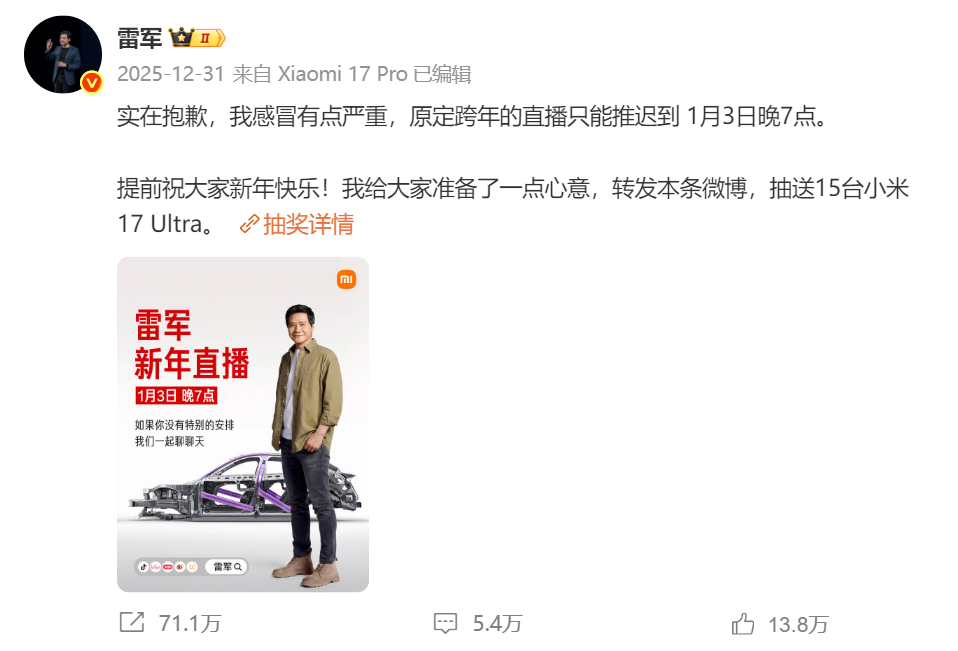Enlarge the 雷军新年直播 poster image

coord(243,424)
